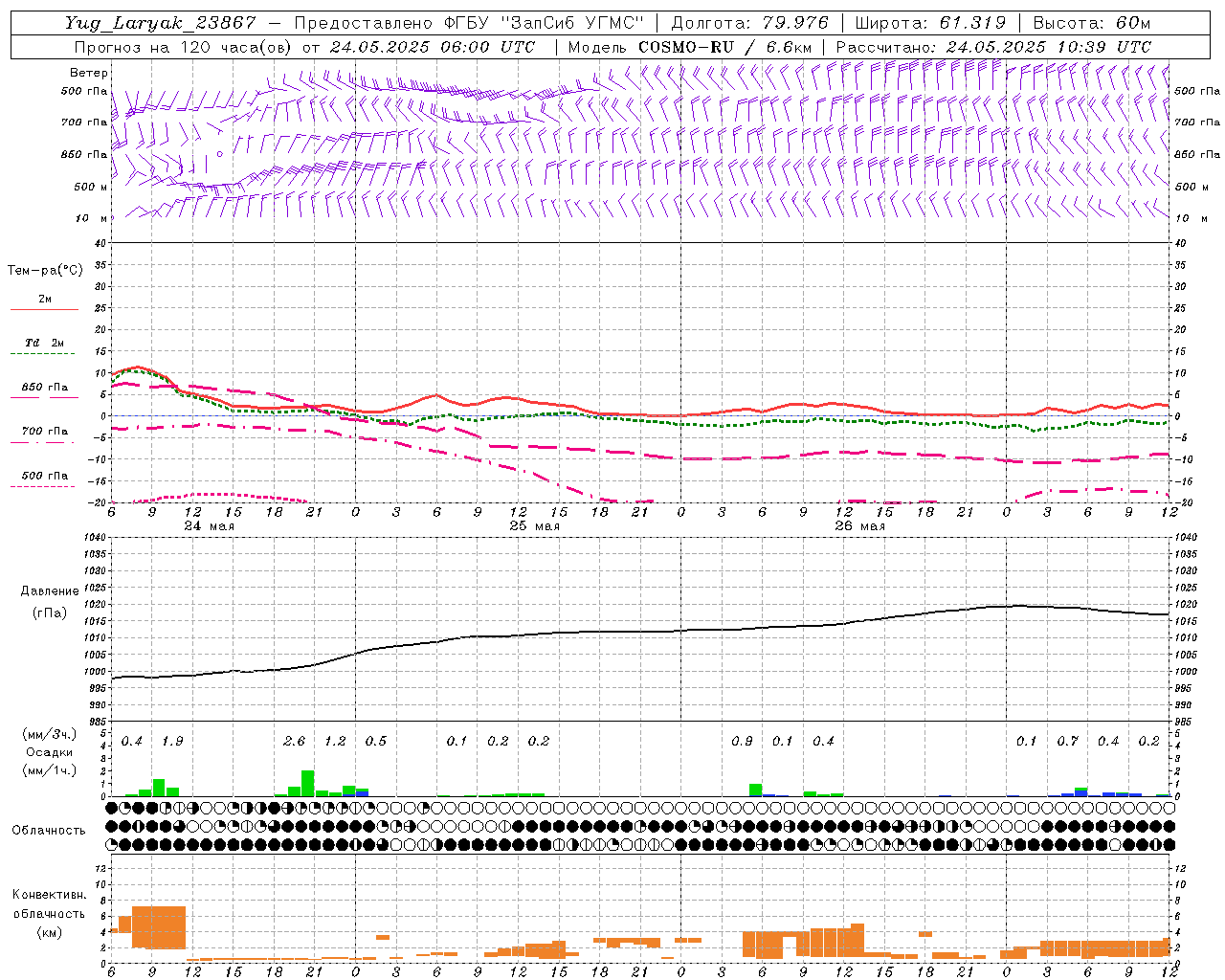
Task: Click the 0.5 precipitation total
Action: tap(376, 742)
